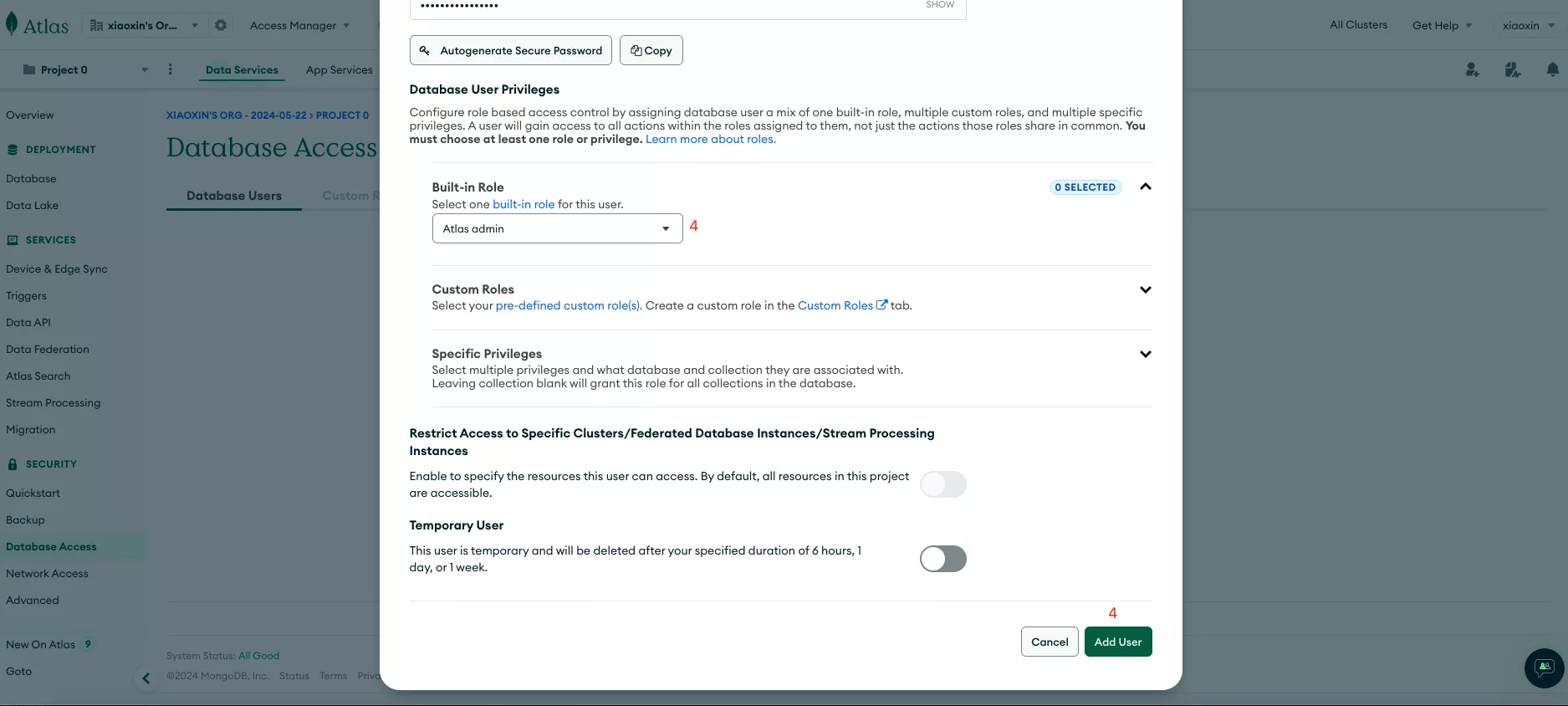Select Database Access in sidebar
Viewport: 1568px width, 706px height.
click(x=51, y=546)
